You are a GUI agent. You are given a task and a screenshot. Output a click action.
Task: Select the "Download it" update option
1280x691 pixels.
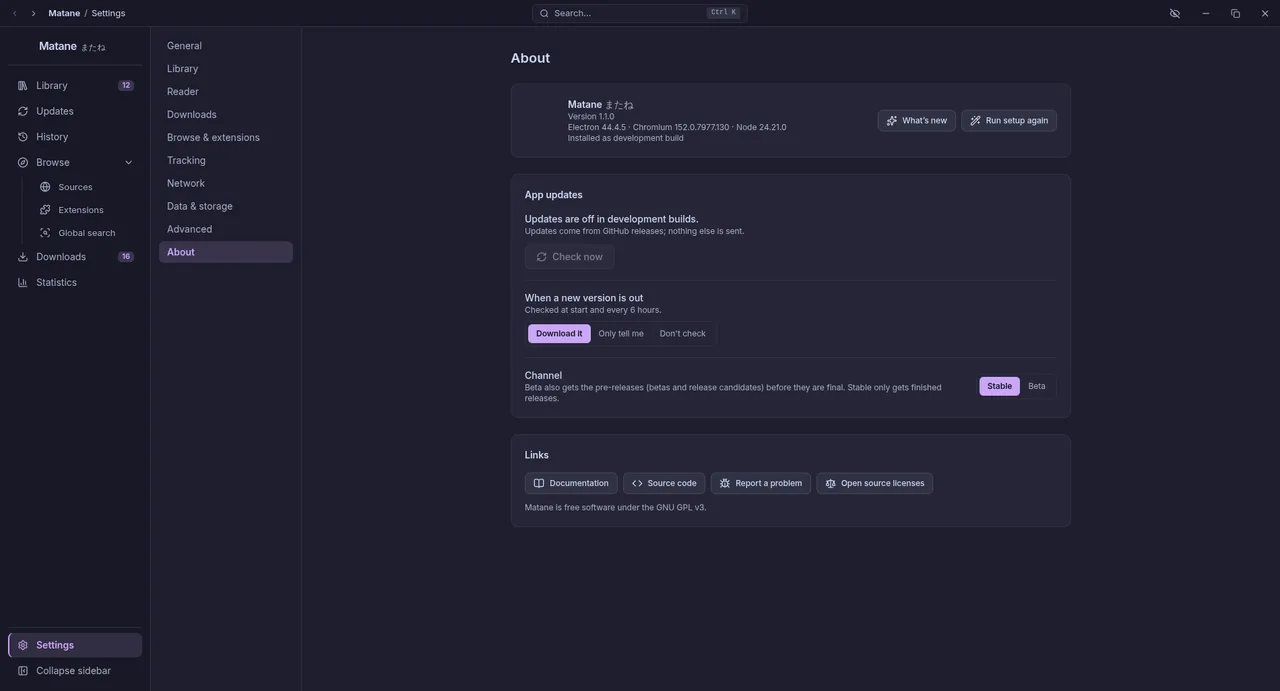[559, 334]
